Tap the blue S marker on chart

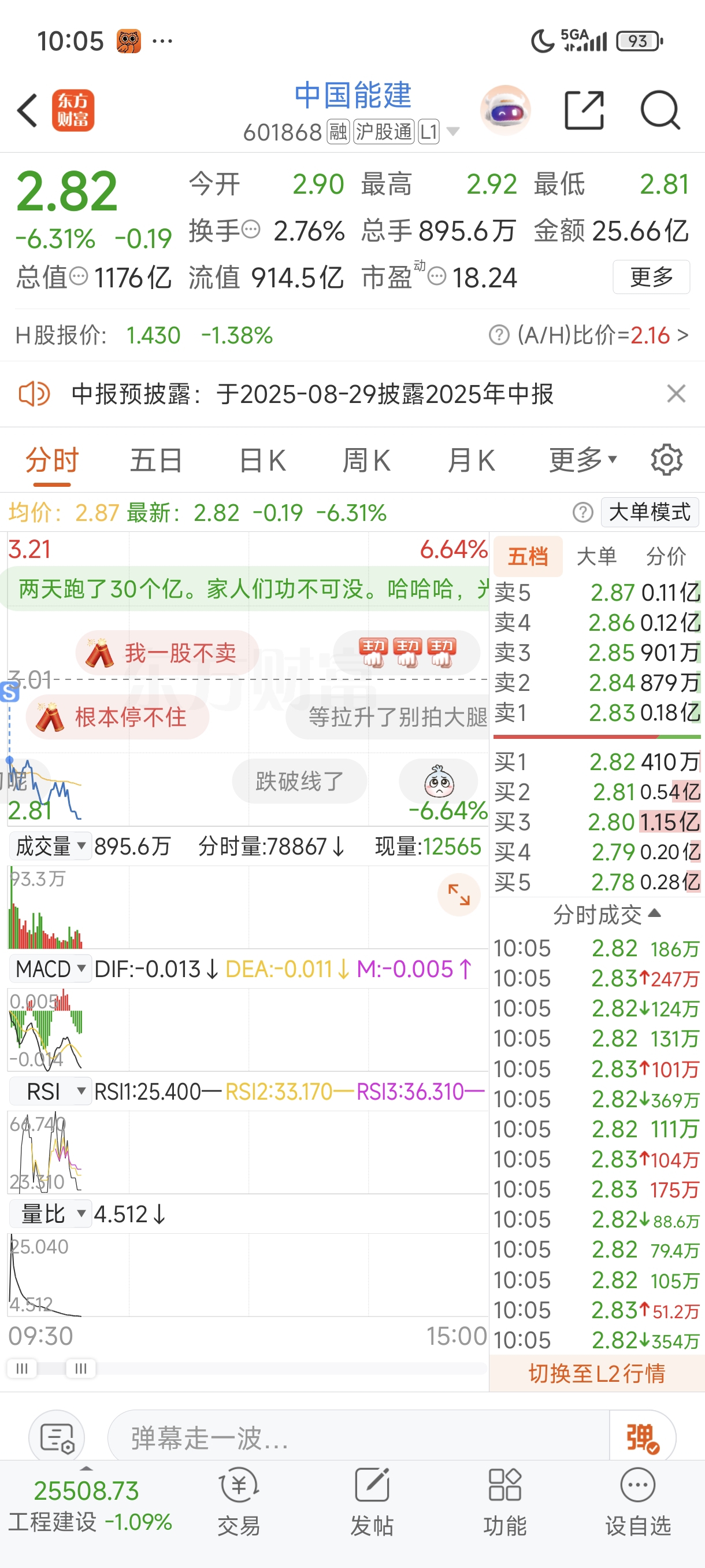[9, 692]
